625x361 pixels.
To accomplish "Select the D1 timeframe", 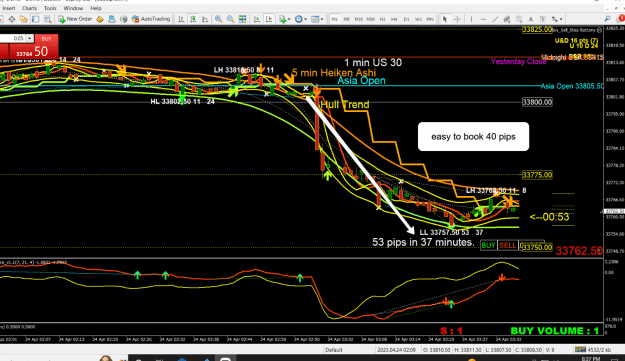I will [406, 19].
